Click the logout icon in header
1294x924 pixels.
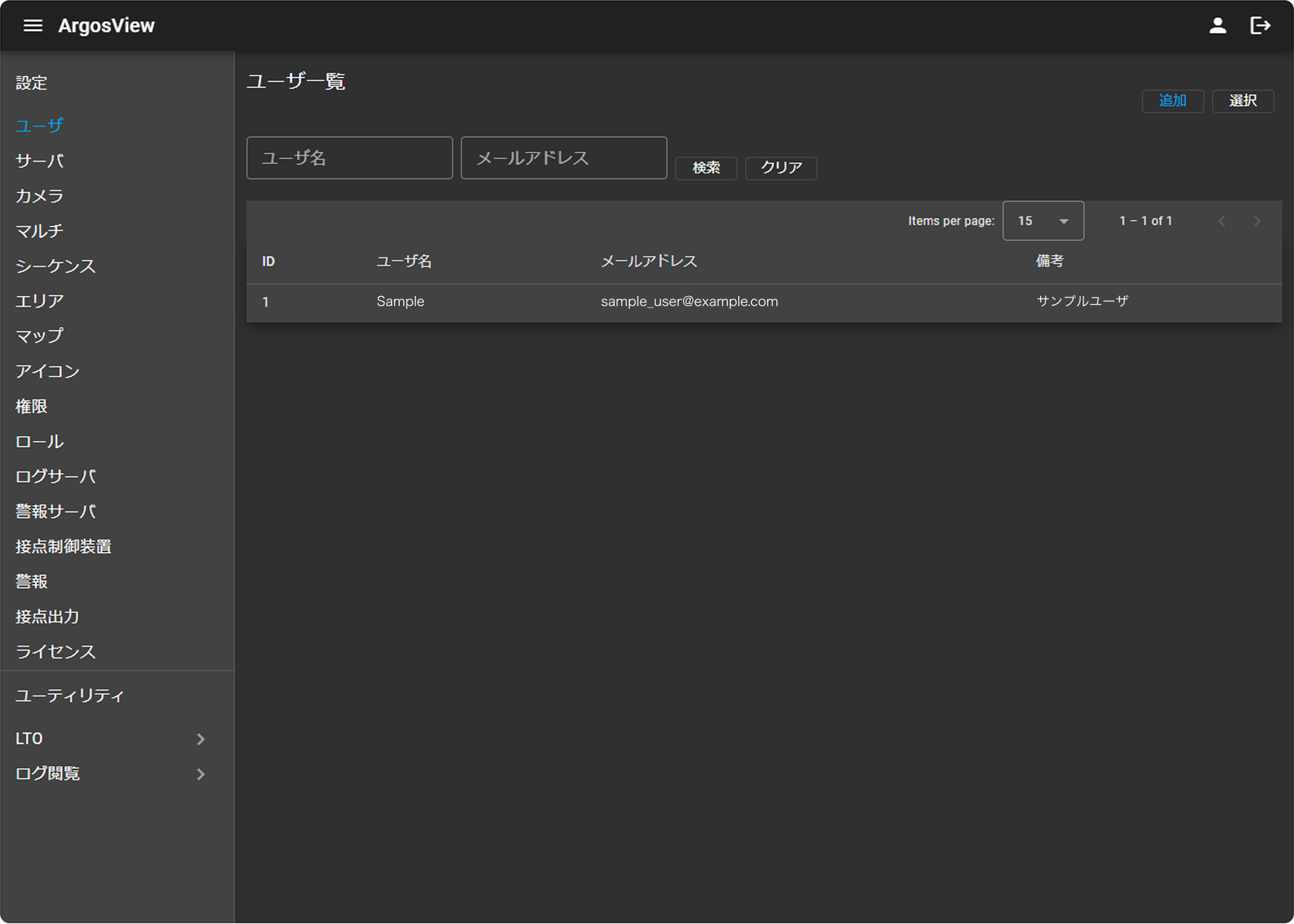point(1260,26)
